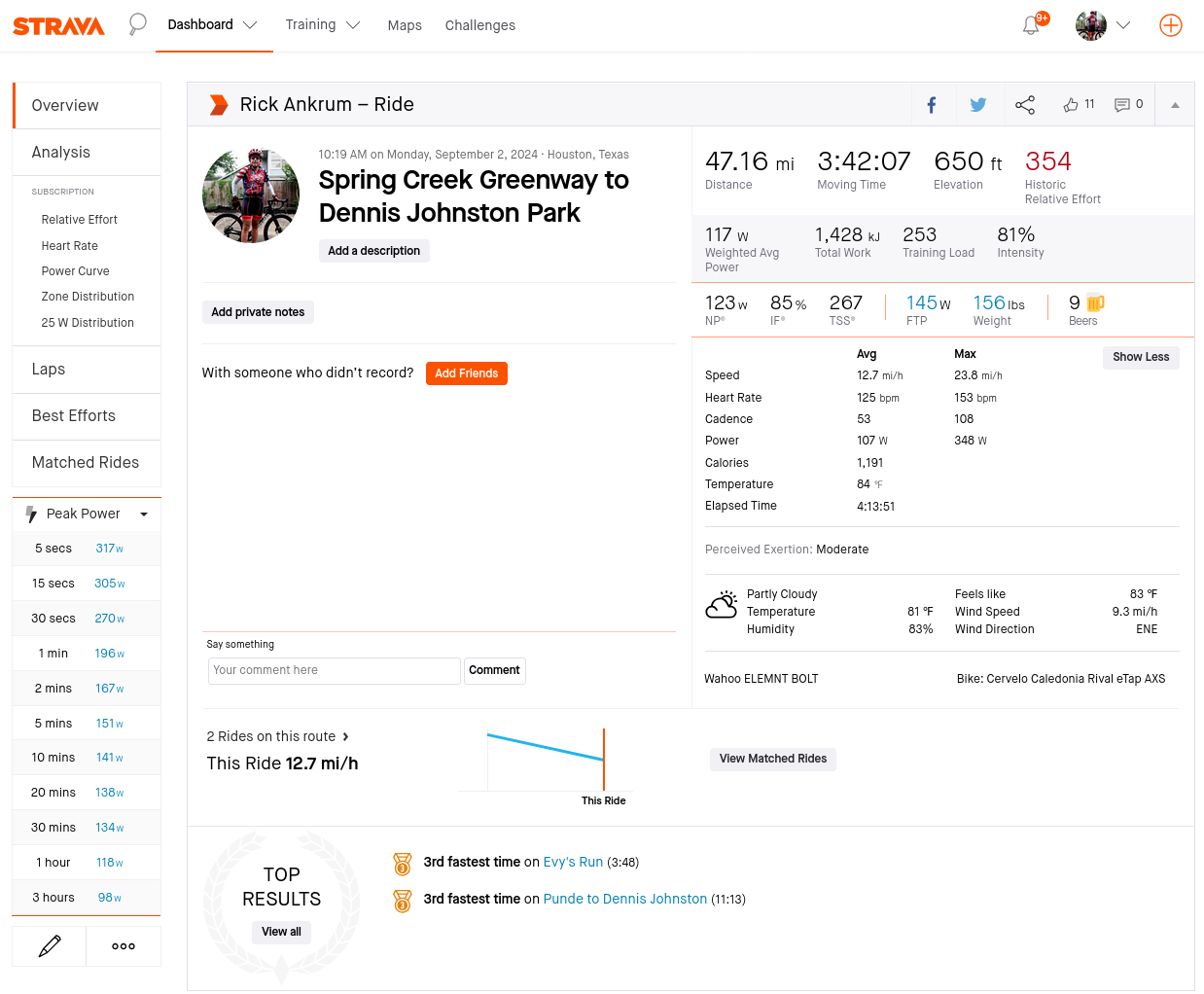Open the Peak Power dropdown
1204x994 pixels.
144,515
